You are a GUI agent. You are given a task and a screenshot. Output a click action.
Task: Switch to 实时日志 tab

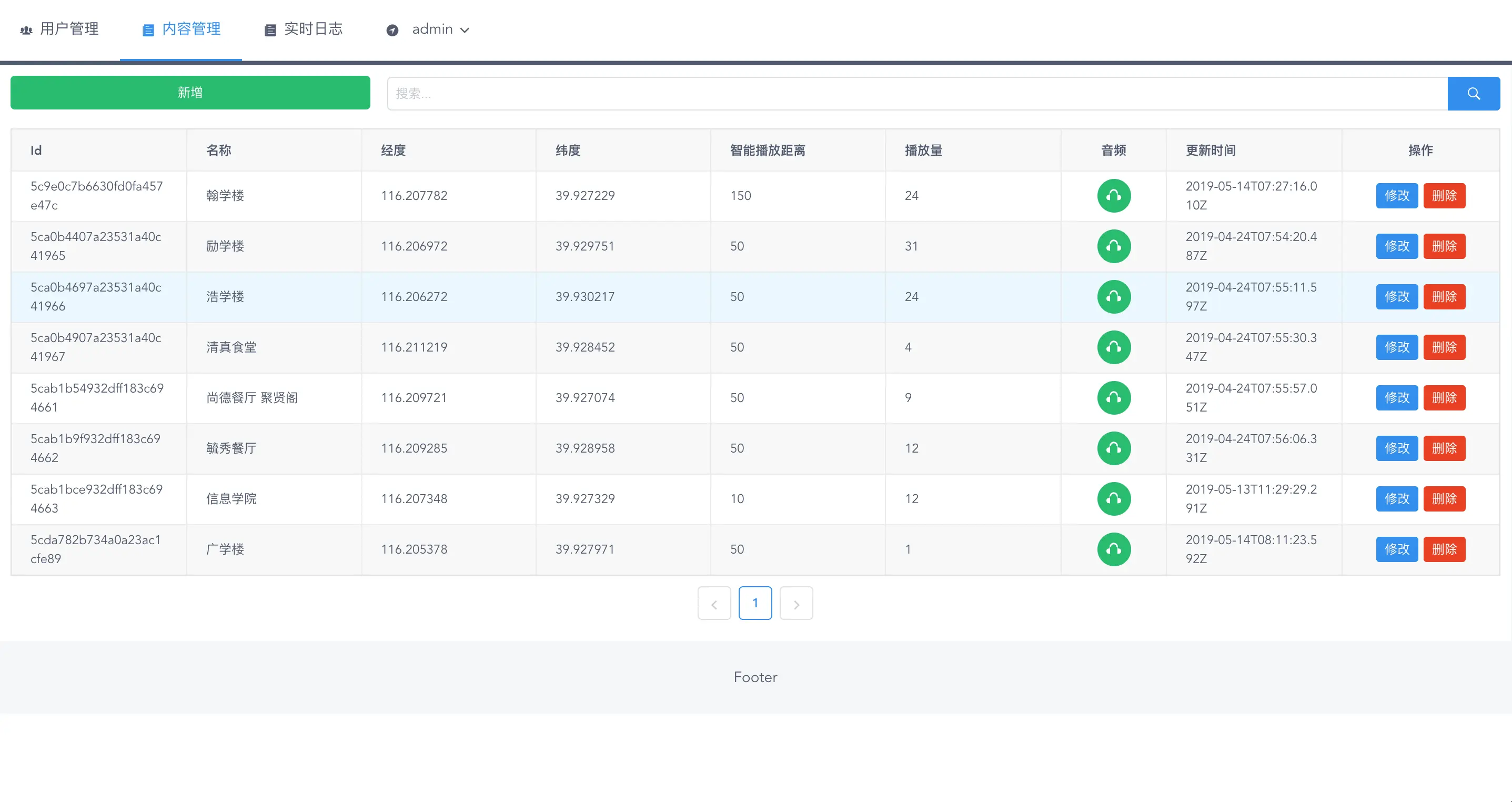(303, 29)
